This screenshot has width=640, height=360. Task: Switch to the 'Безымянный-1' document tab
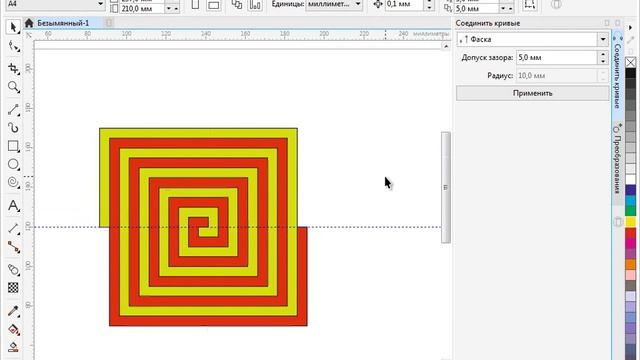(x=63, y=23)
